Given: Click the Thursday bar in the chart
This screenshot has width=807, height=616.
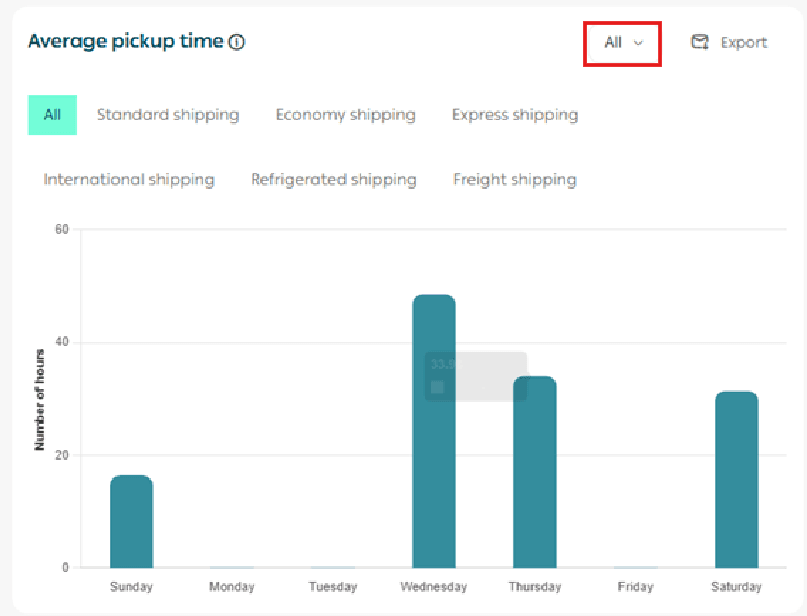Looking at the screenshot, I should (535, 472).
